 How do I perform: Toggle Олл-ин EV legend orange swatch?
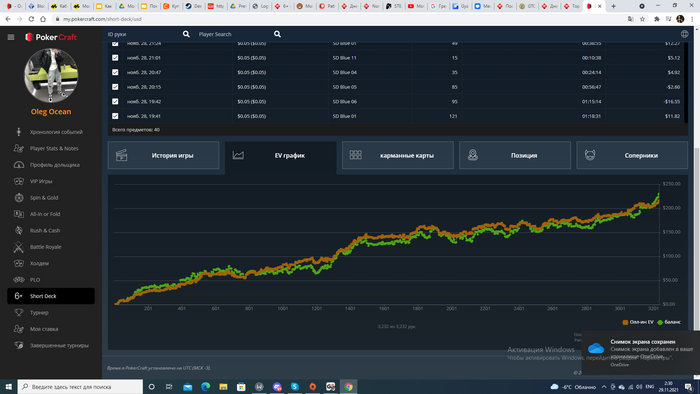[x=625, y=322]
